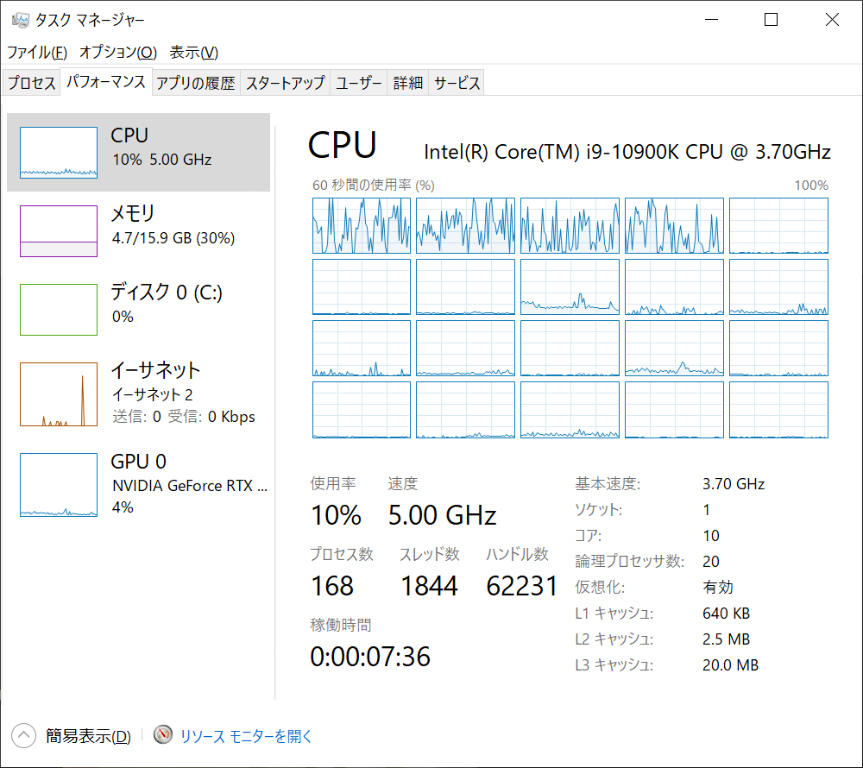Viewport: 863px width, 768px height.
Task: Collapse view with 簡易表示 chevron icon
Action: coord(24,736)
